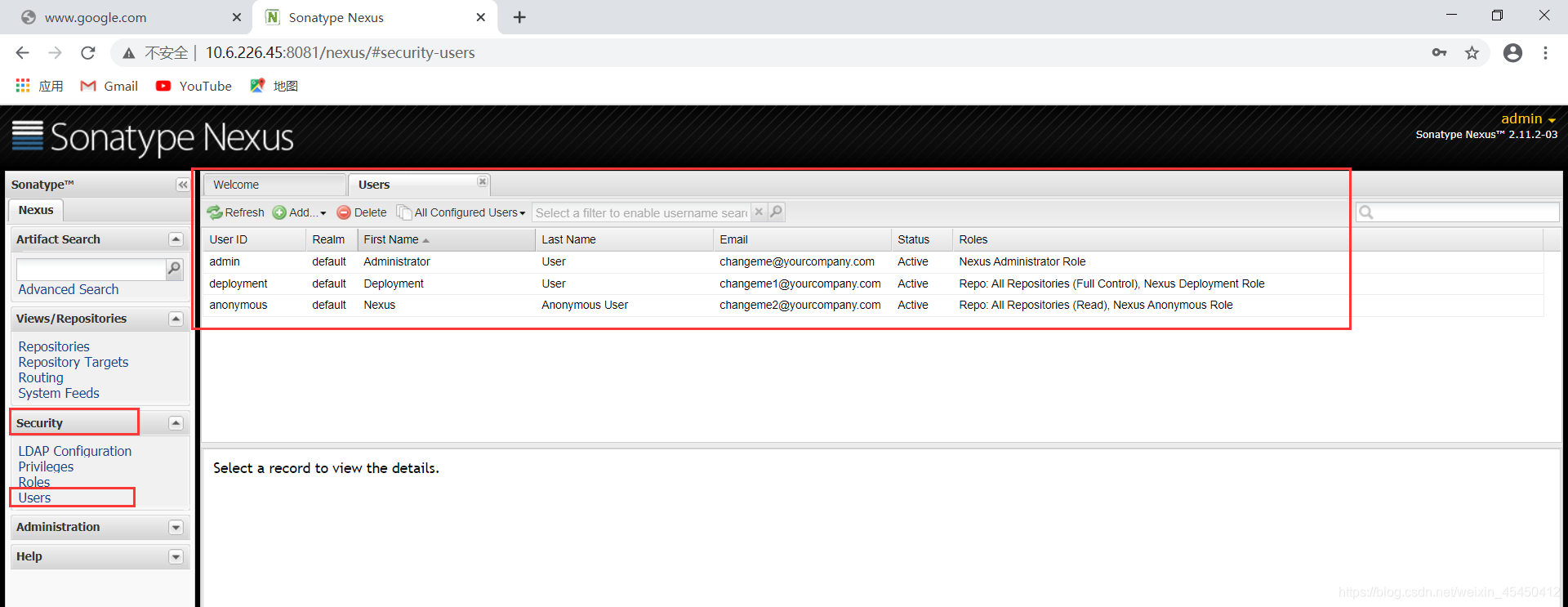The image size is (1568, 607).
Task: Open System Feeds link
Action: click(59, 393)
